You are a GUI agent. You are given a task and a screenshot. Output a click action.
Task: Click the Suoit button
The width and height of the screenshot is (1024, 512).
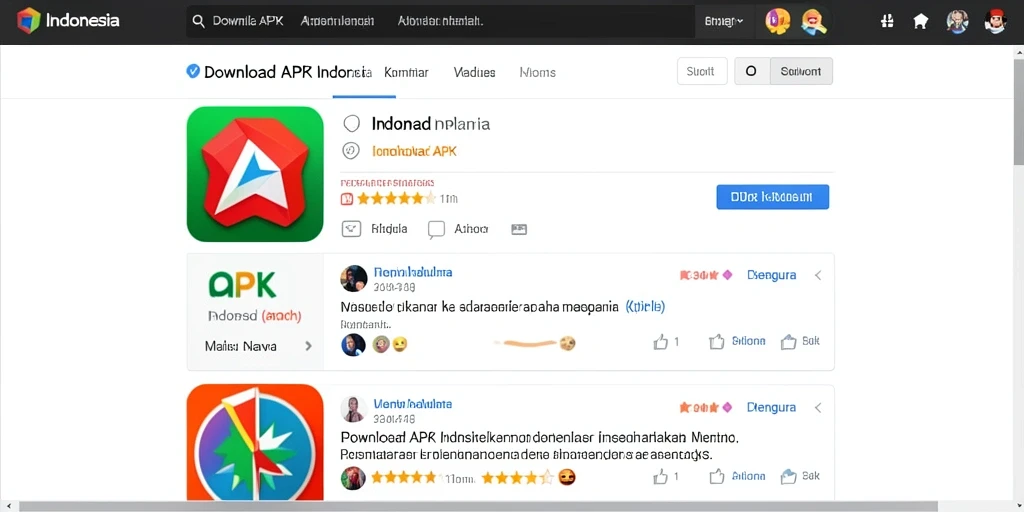(x=702, y=71)
